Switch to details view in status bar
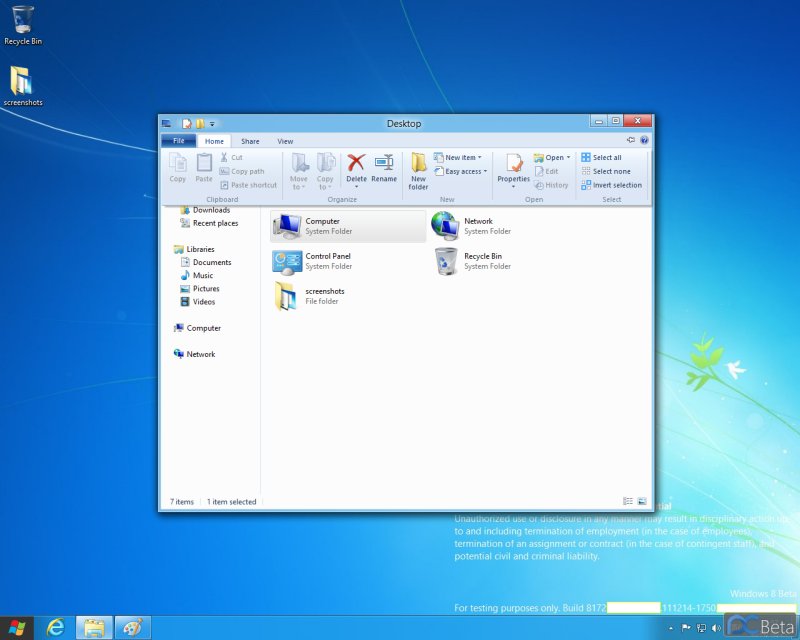Image resolution: width=800 pixels, height=640 pixels. coord(628,501)
